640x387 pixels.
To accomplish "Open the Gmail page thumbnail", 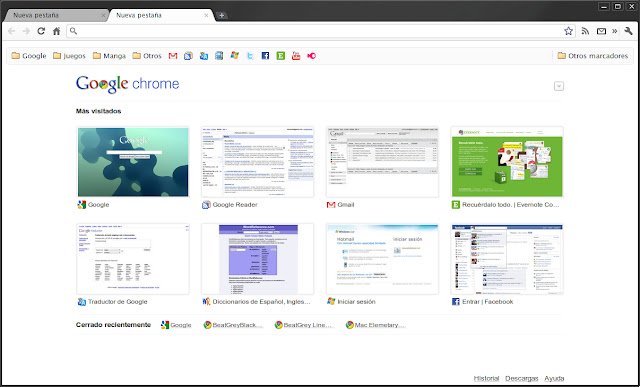I will click(x=382, y=162).
